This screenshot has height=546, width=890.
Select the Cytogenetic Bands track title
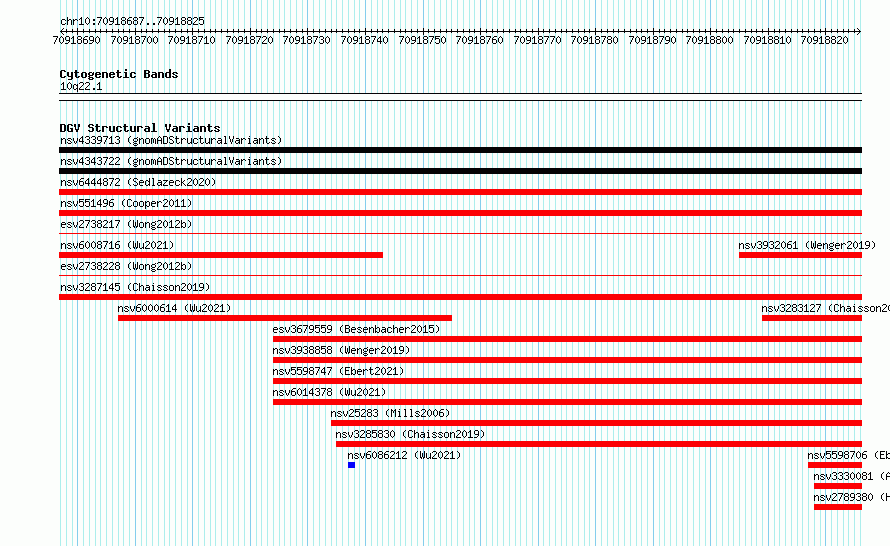pyautogui.click(x=119, y=74)
